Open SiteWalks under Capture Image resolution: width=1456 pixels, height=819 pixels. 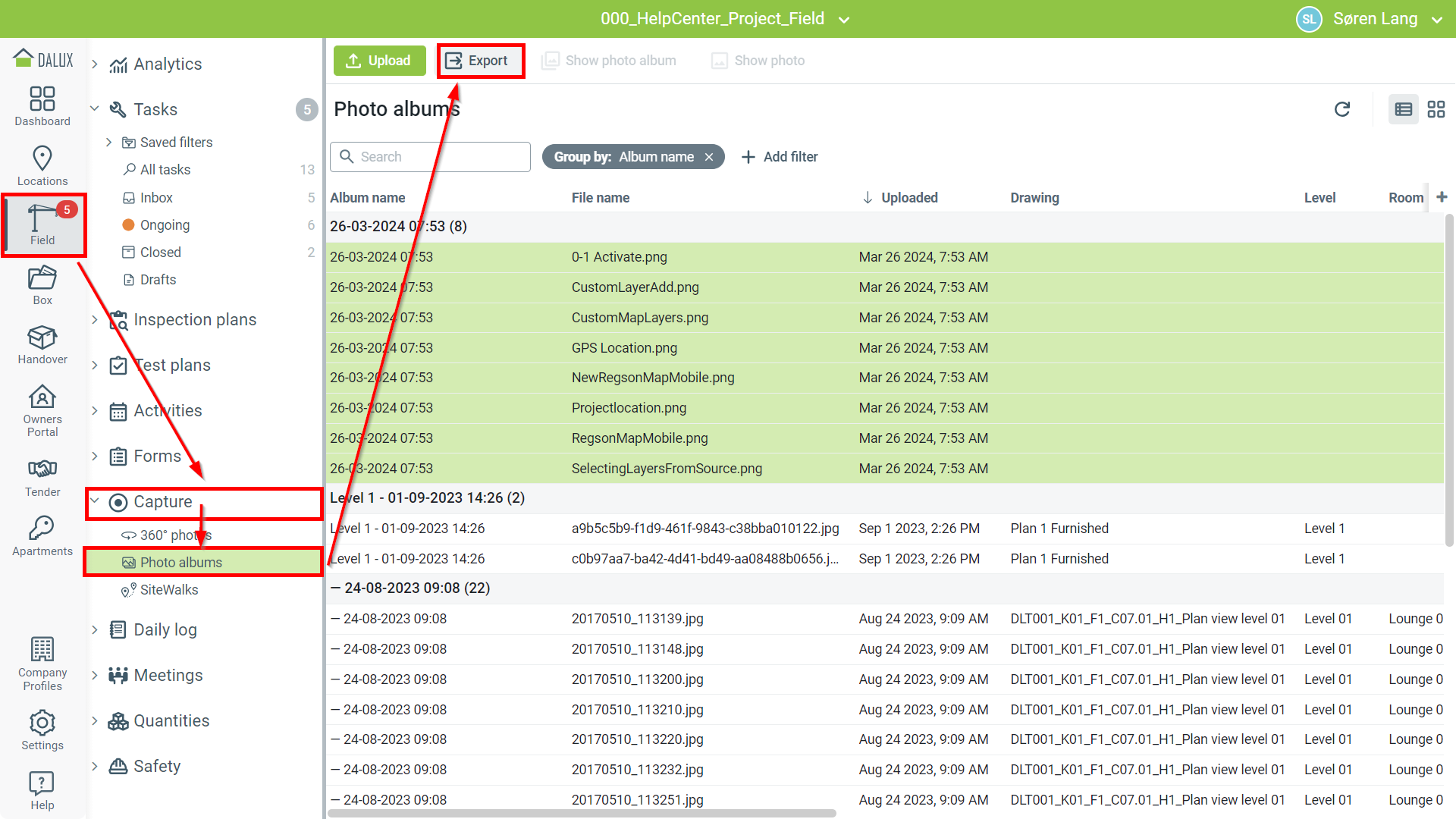pos(168,590)
